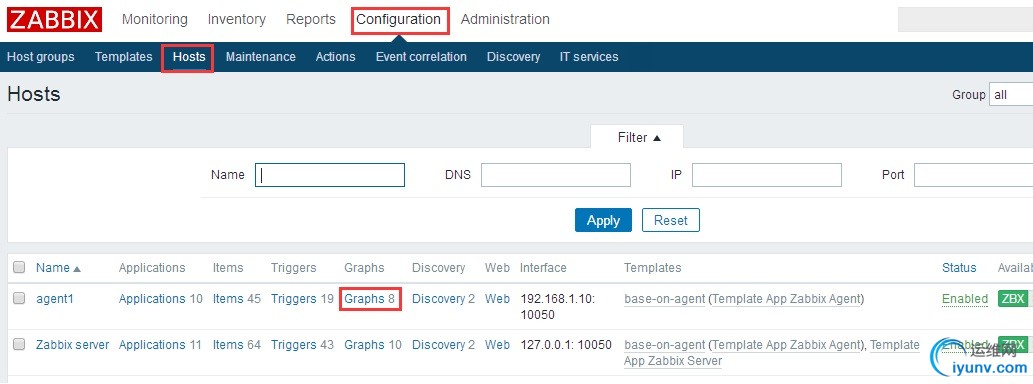Check the agent1 row checkbox
Screen dimensions: 1033x384
(19, 298)
